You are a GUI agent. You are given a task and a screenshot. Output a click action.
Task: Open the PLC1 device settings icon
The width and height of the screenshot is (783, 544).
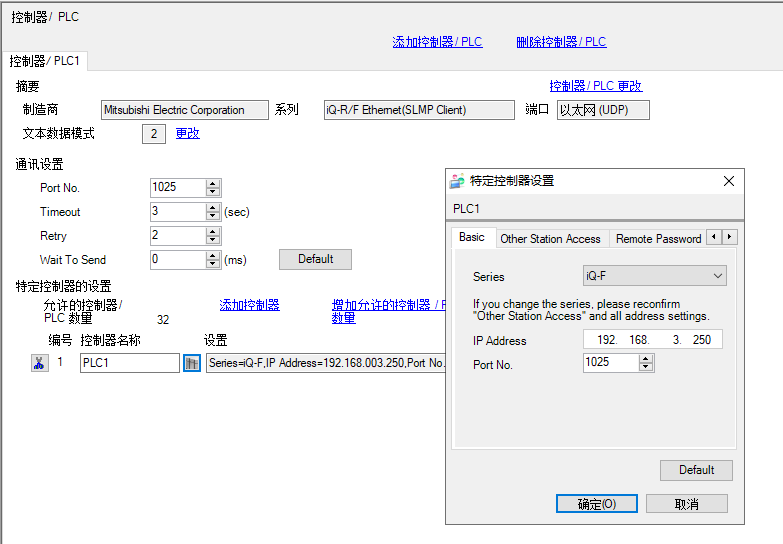coord(192,363)
